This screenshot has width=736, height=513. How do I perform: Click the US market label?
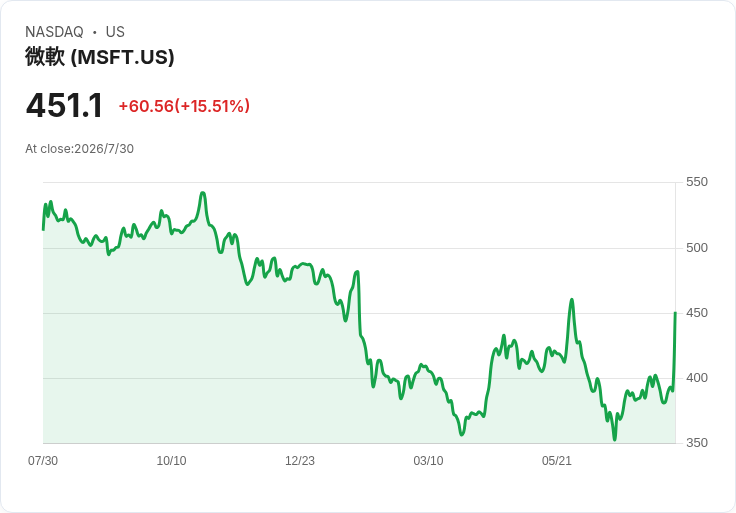point(115,32)
